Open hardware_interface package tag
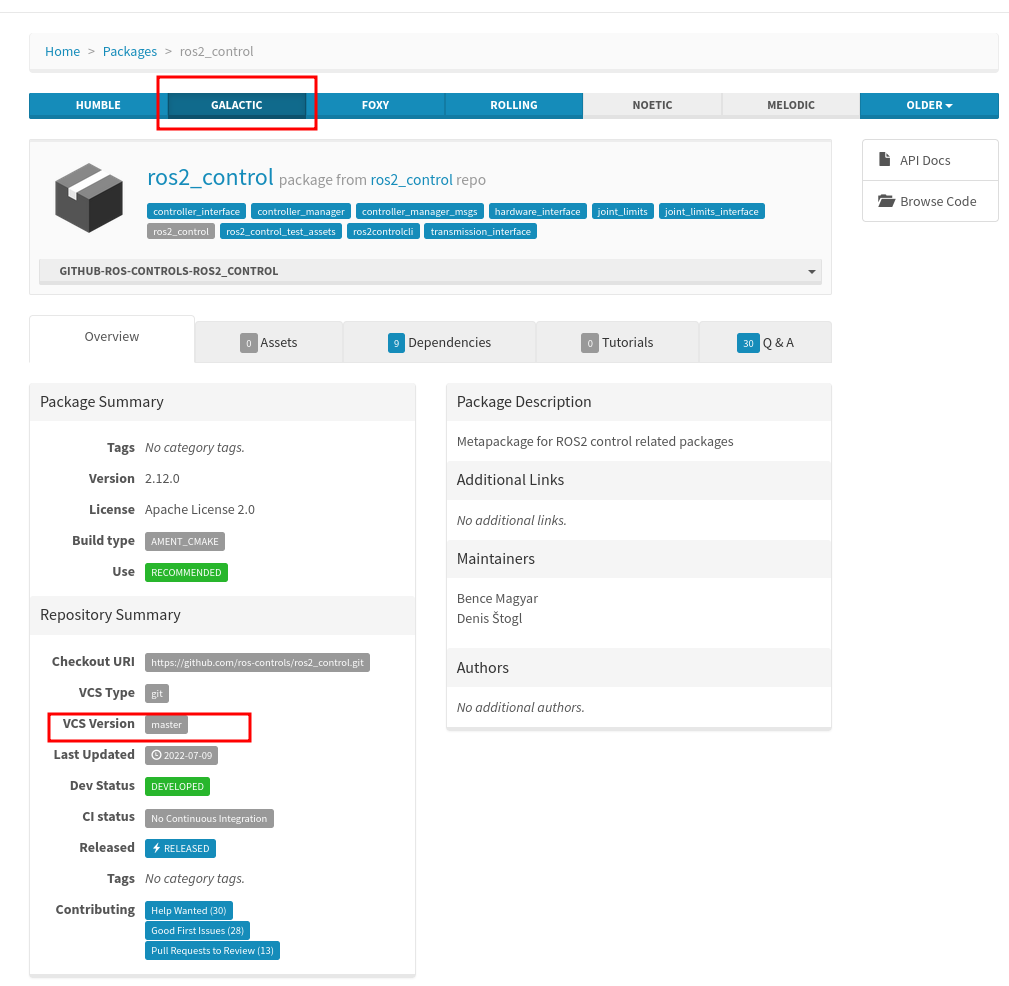 (x=537, y=212)
